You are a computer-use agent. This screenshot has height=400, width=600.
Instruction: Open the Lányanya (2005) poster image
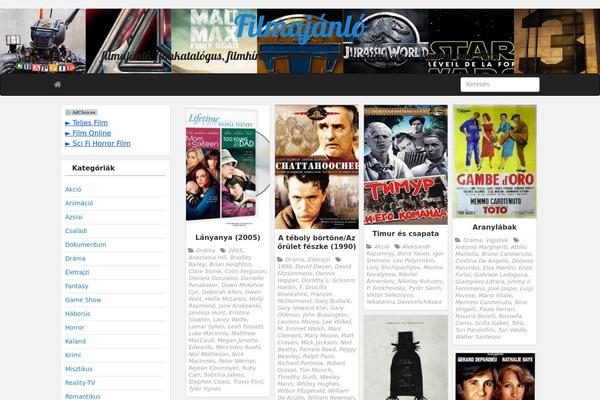click(228, 167)
